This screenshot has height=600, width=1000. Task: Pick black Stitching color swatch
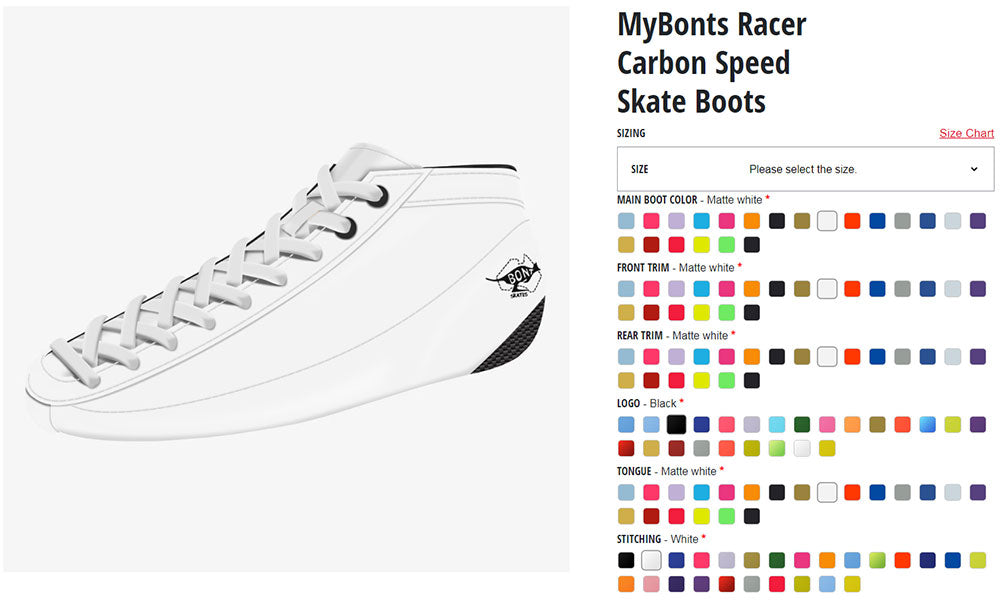pyautogui.click(x=627, y=561)
